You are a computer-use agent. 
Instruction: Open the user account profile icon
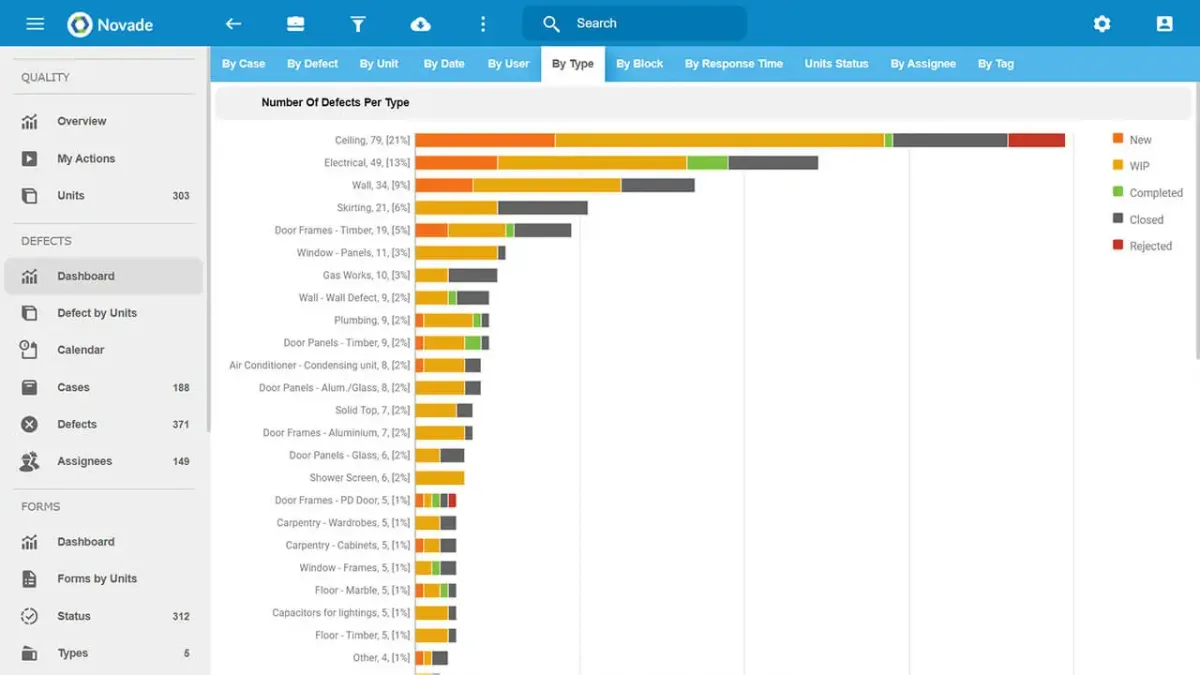(1164, 24)
